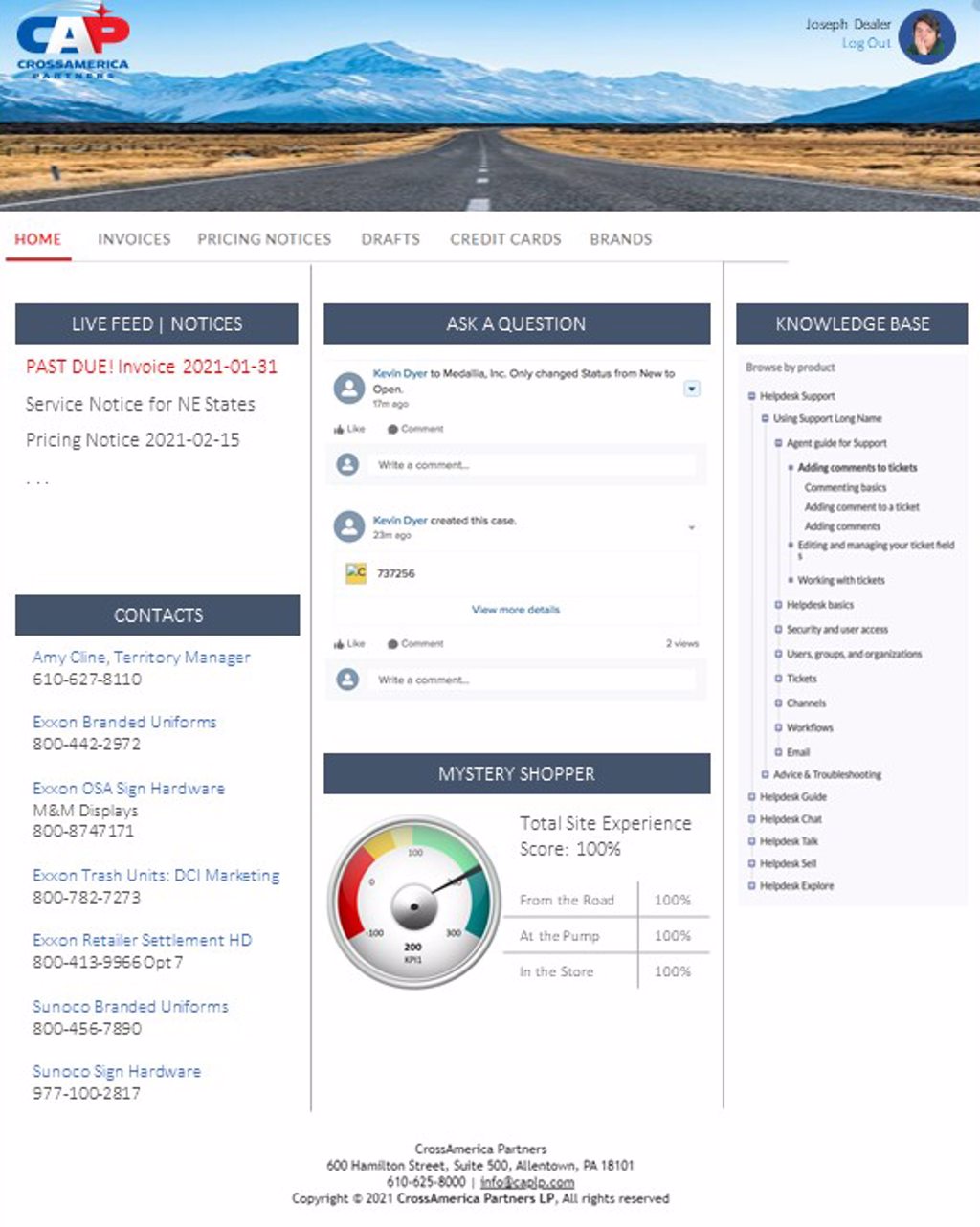The width and height of the screenshot is (980, 1227).
Task: Expand the Helpdesk Explore node
Action: click(x=752, y=886)
